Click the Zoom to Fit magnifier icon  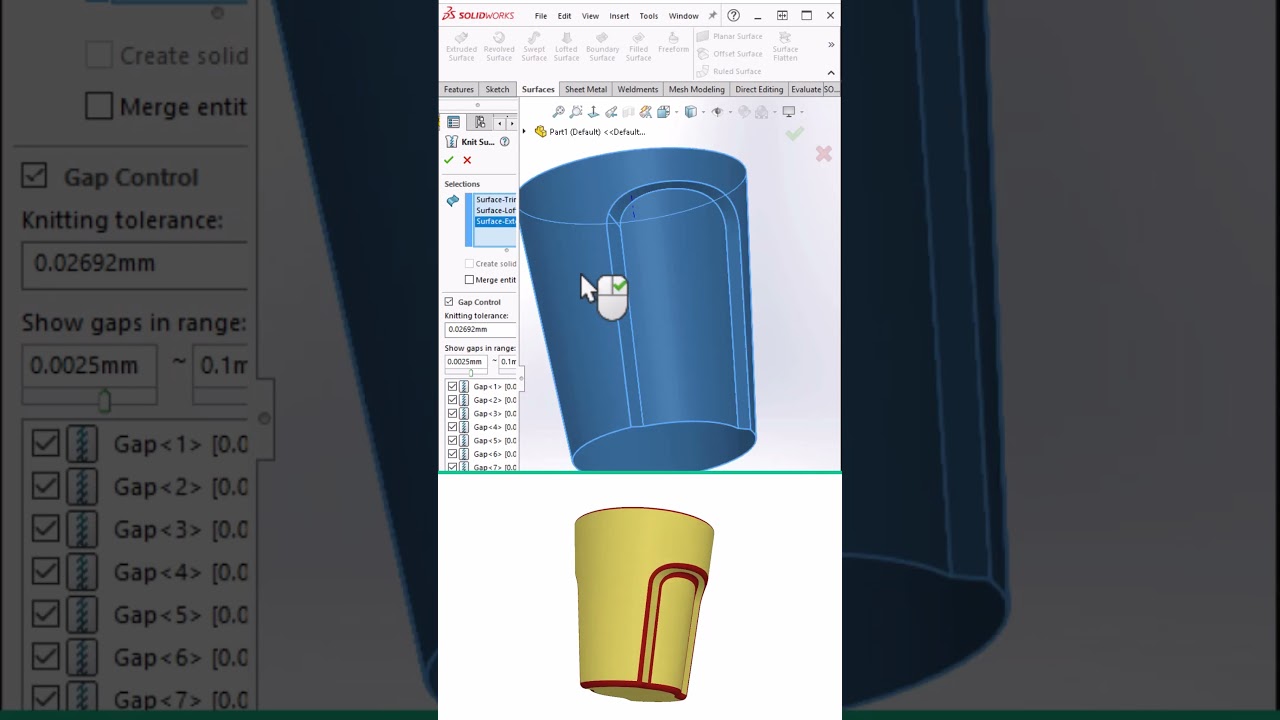[559, 112]
